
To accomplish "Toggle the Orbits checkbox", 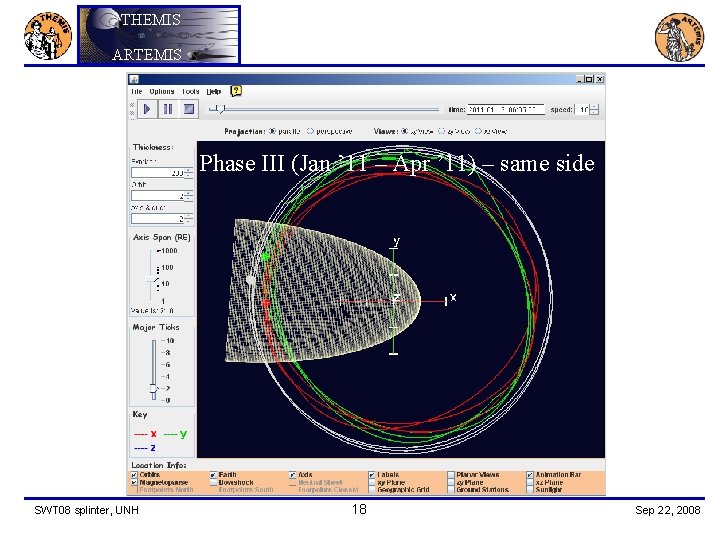I will [134, 475].
